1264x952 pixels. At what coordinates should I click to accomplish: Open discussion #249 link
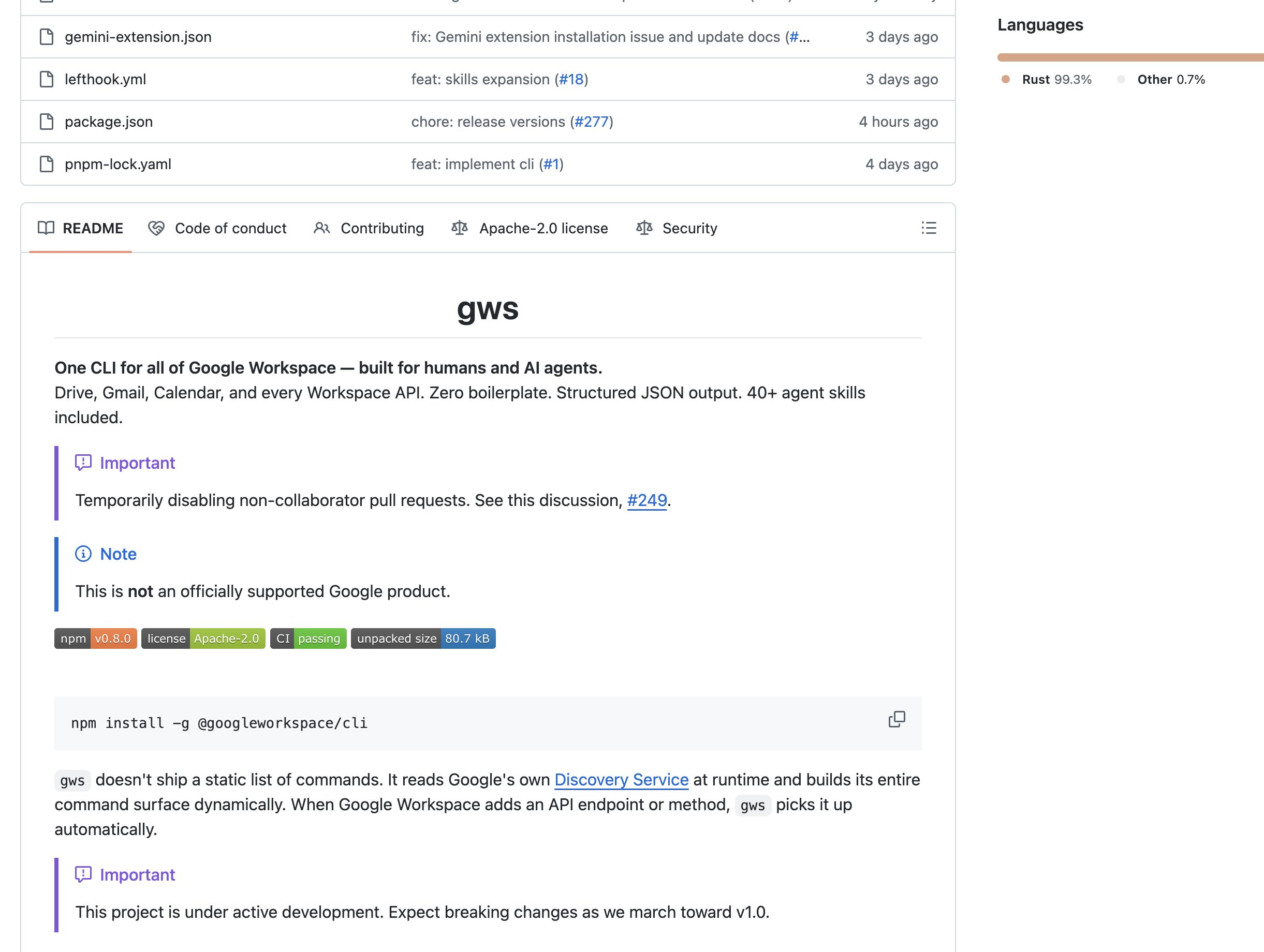click(x=647, y=500)
